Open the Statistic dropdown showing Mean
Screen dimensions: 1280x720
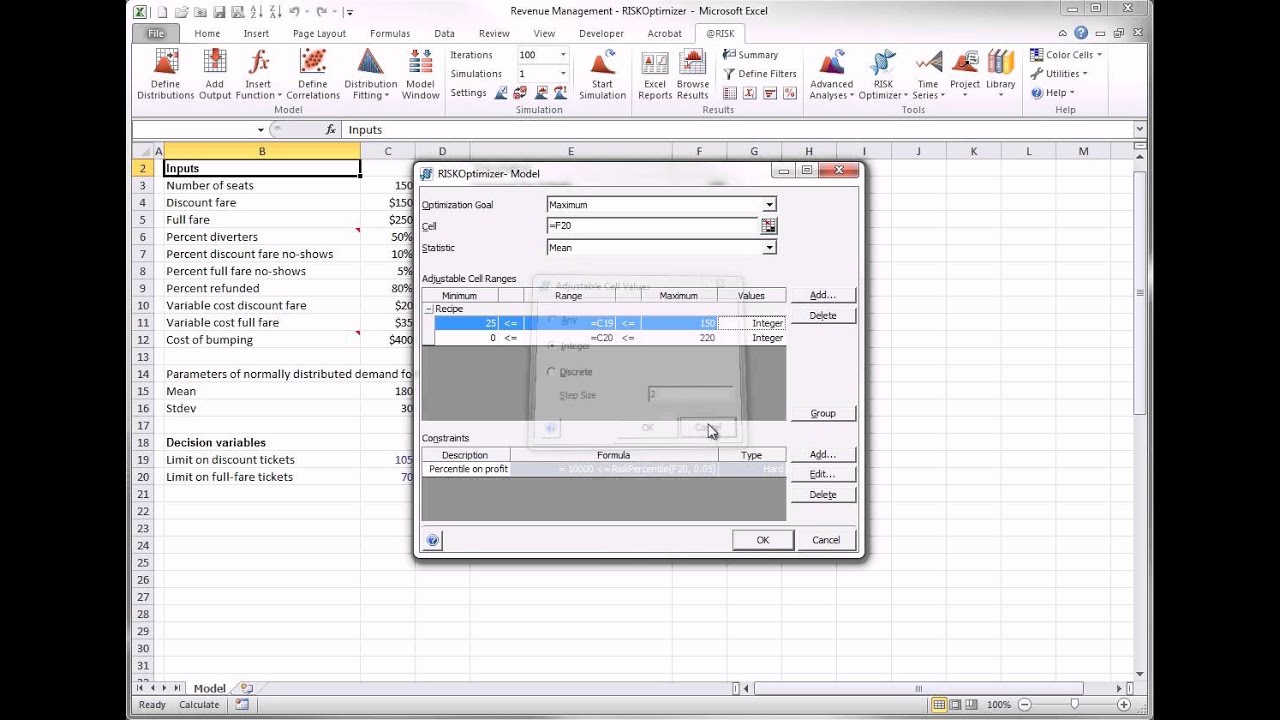coord(769,248)
